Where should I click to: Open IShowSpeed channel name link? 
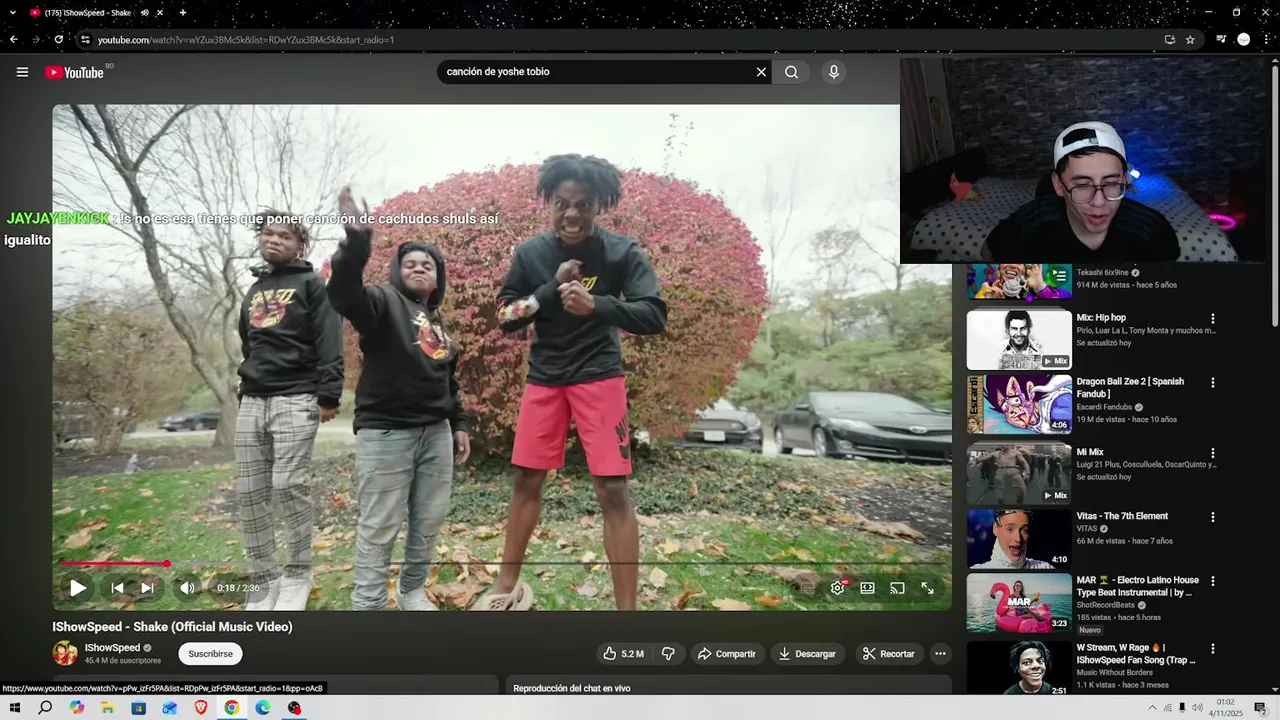click(x=112, y=648)
